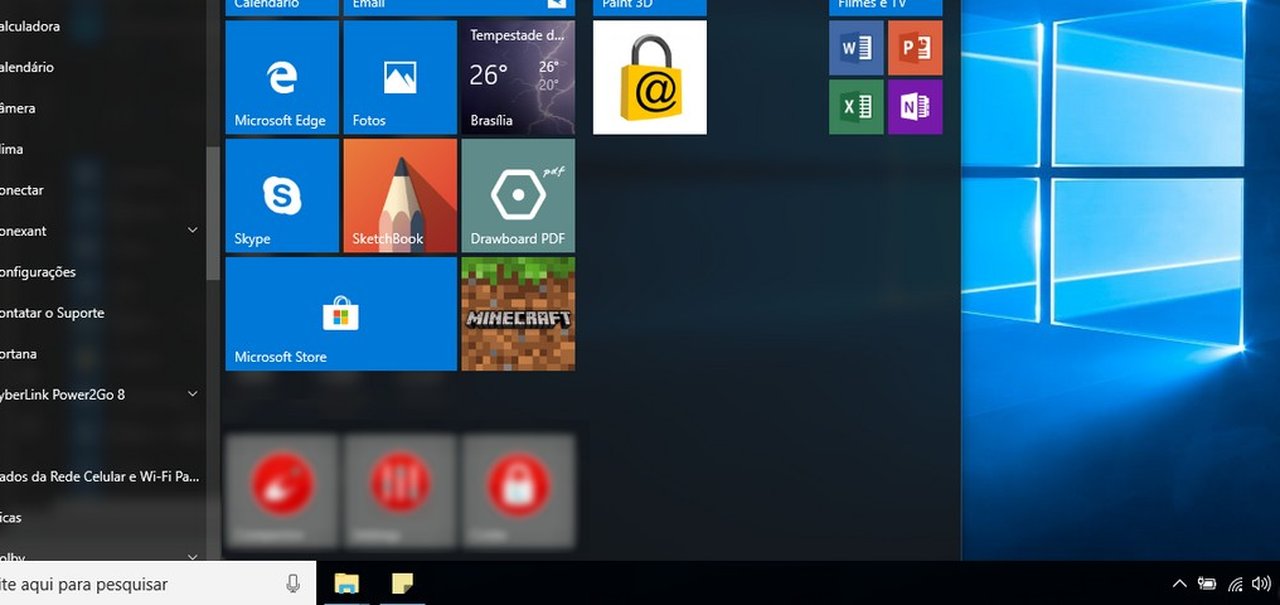Open the yellow padlock Keeper tile
This screenshot has height=605, width=1280.
[x=650, y=77]
